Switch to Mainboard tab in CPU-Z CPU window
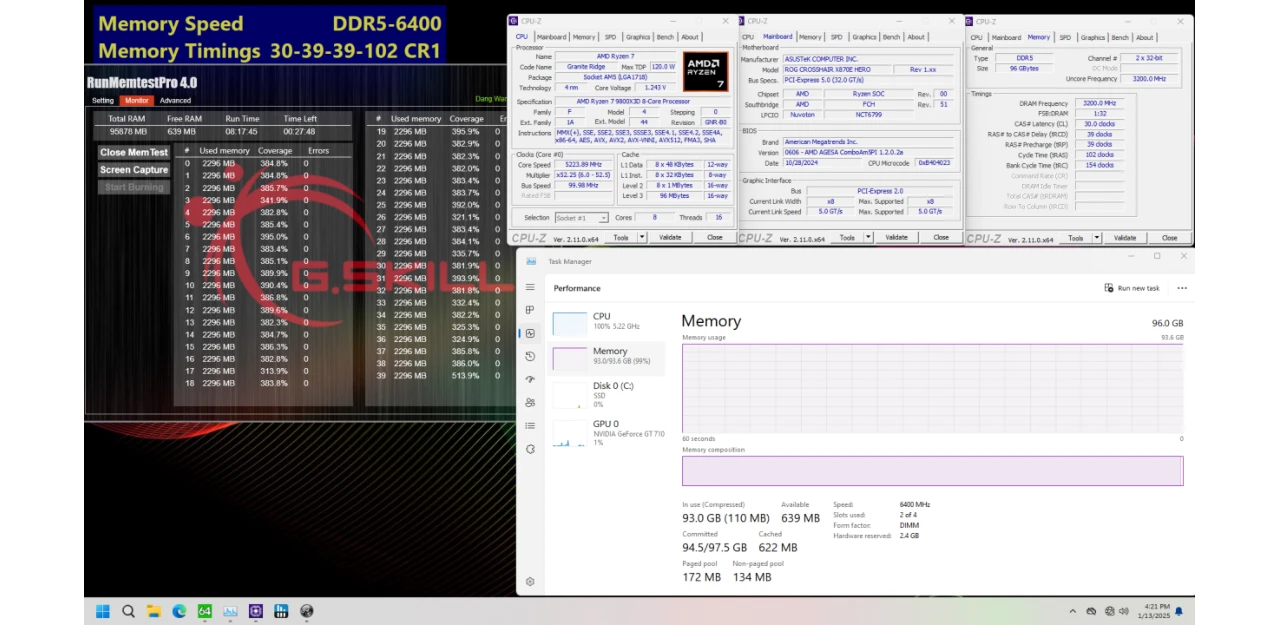The image size is (1280, 625). click(551, 37)
